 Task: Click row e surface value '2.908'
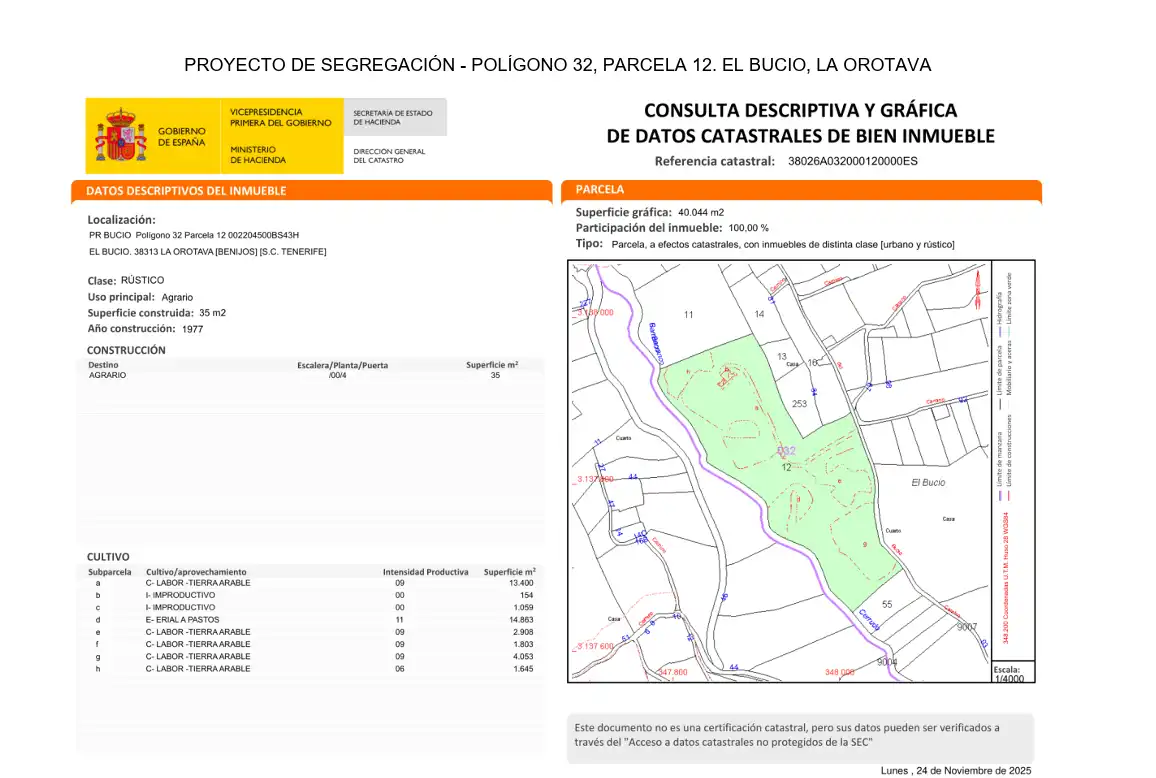pyautogui.click(x=523, y=632)
